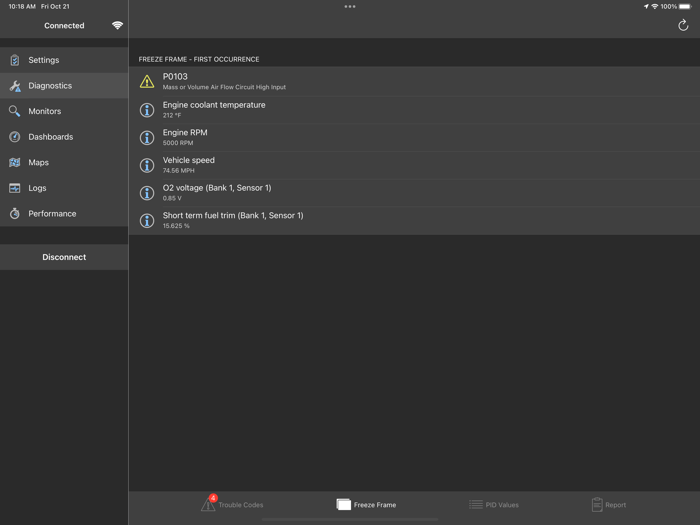
Task: Click the 212 °F value
Action: pos(172,115)
